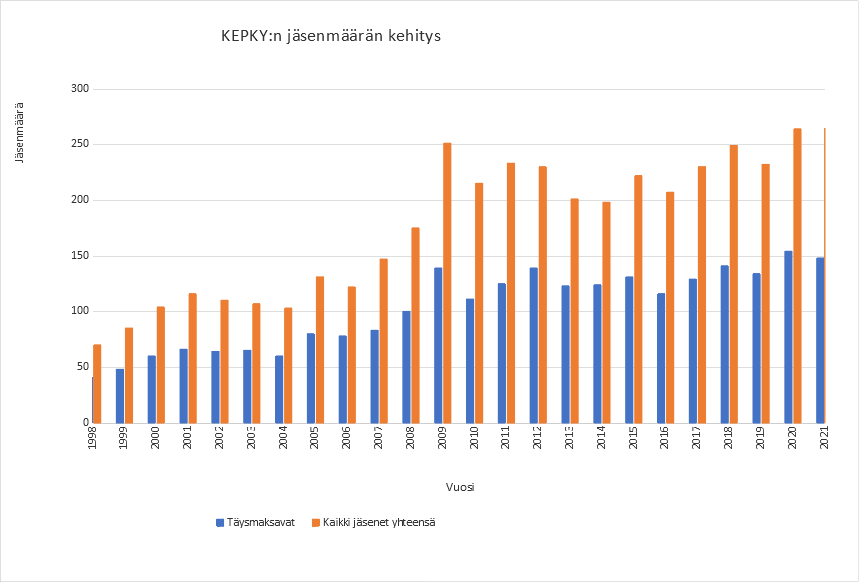Click the 2019 year label
This screenshot has width=859, height=582.
click(760, 437)
